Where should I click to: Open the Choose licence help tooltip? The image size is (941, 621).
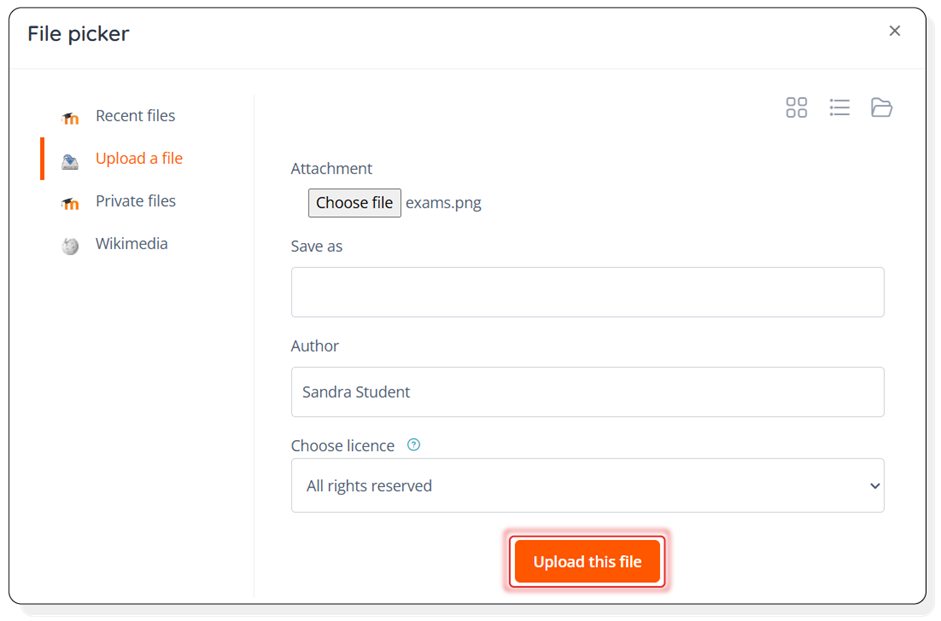click(413, 444)
